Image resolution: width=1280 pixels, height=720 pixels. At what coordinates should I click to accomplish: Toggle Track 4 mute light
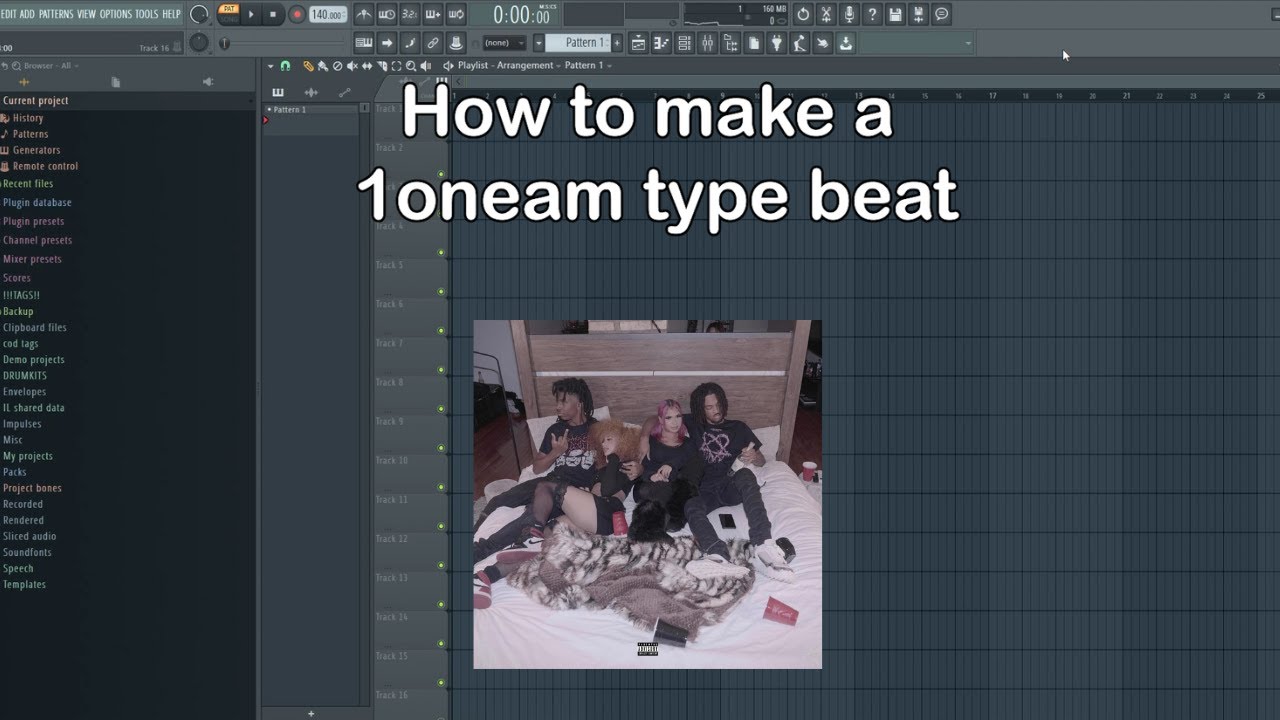coord(441,253)
